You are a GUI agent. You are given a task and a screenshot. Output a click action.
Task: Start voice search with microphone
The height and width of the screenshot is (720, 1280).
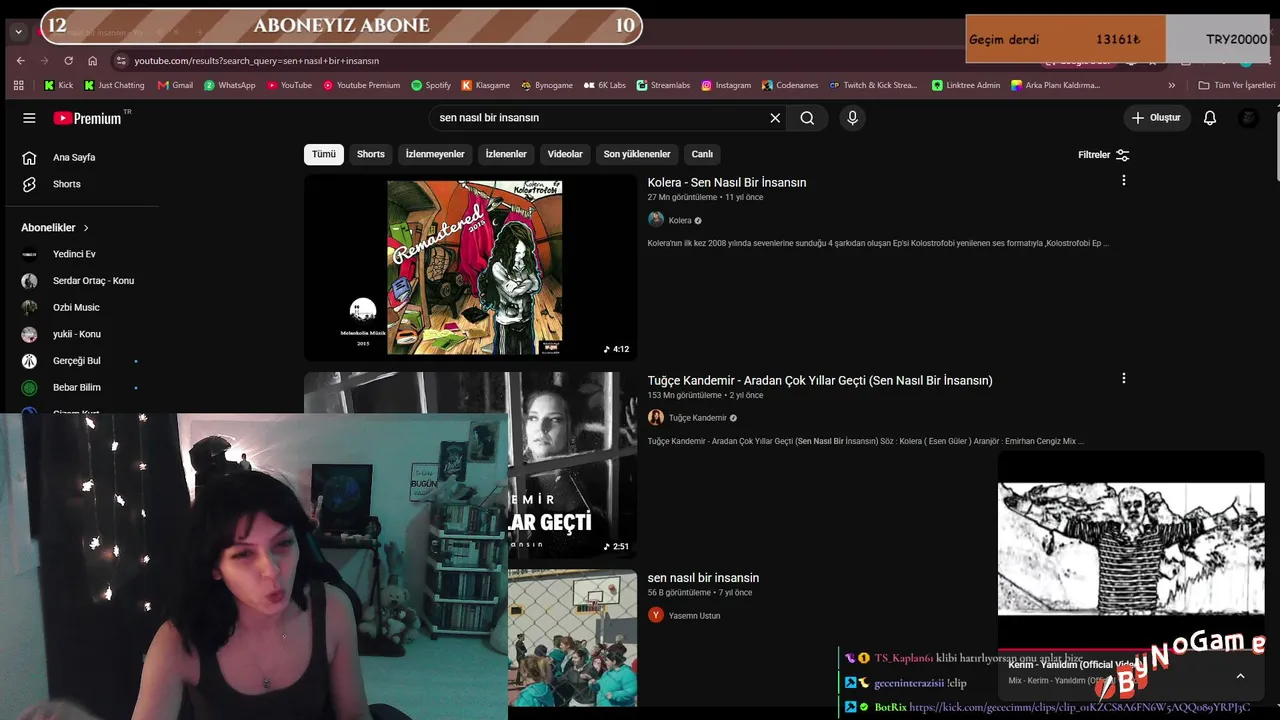point(852,118)
